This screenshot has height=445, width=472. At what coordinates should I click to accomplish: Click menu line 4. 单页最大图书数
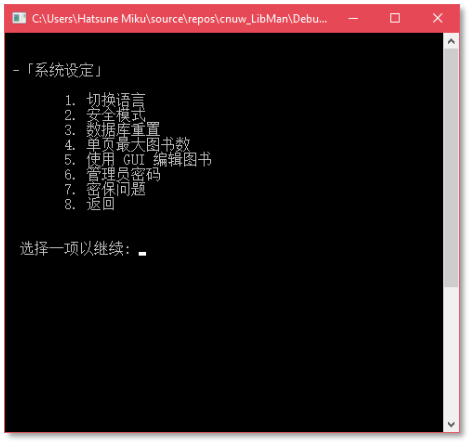point(127,145)
